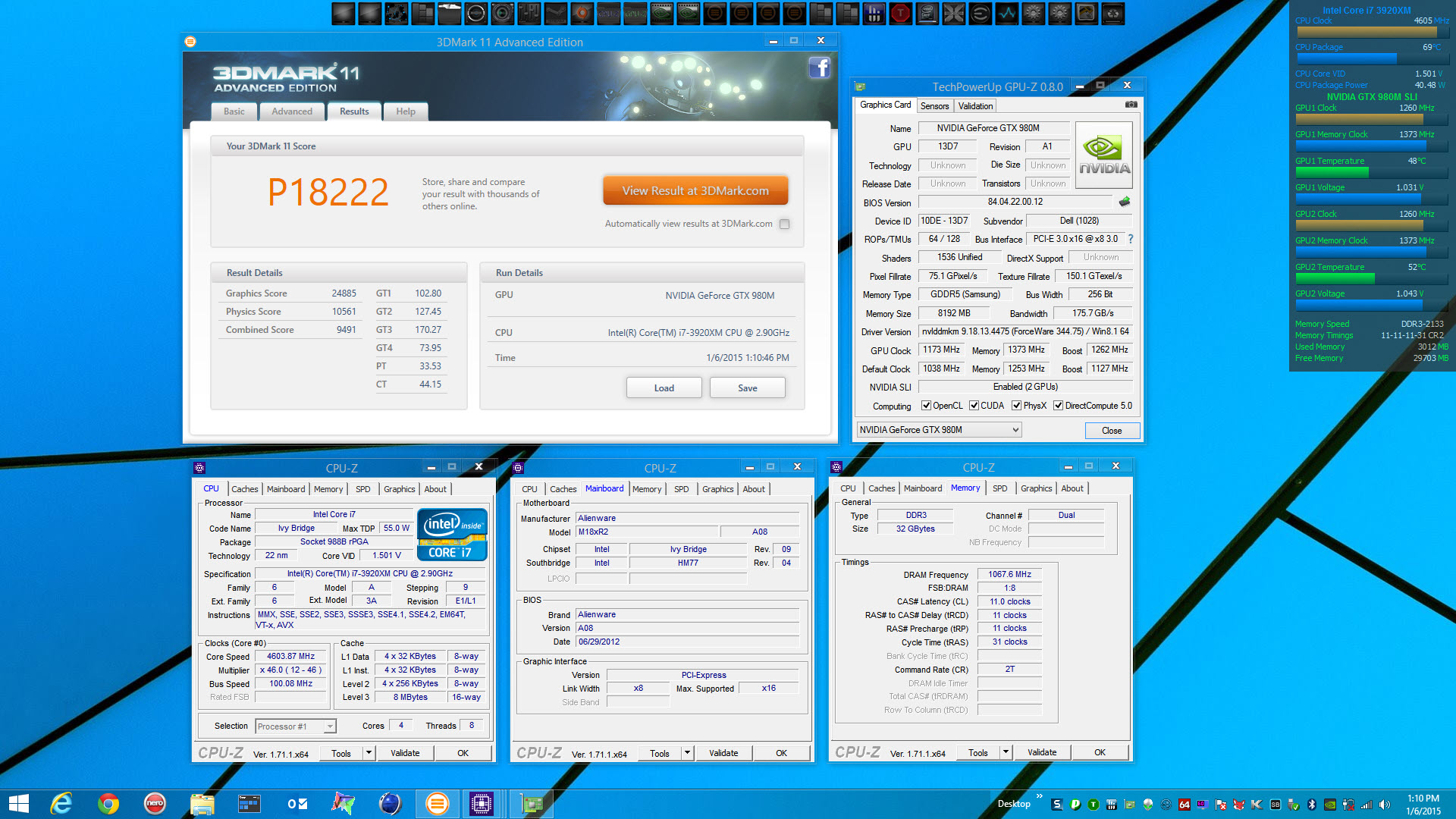Switch to the Basic tab in 3DMark
1456x819 pixels.
[234, 111]
